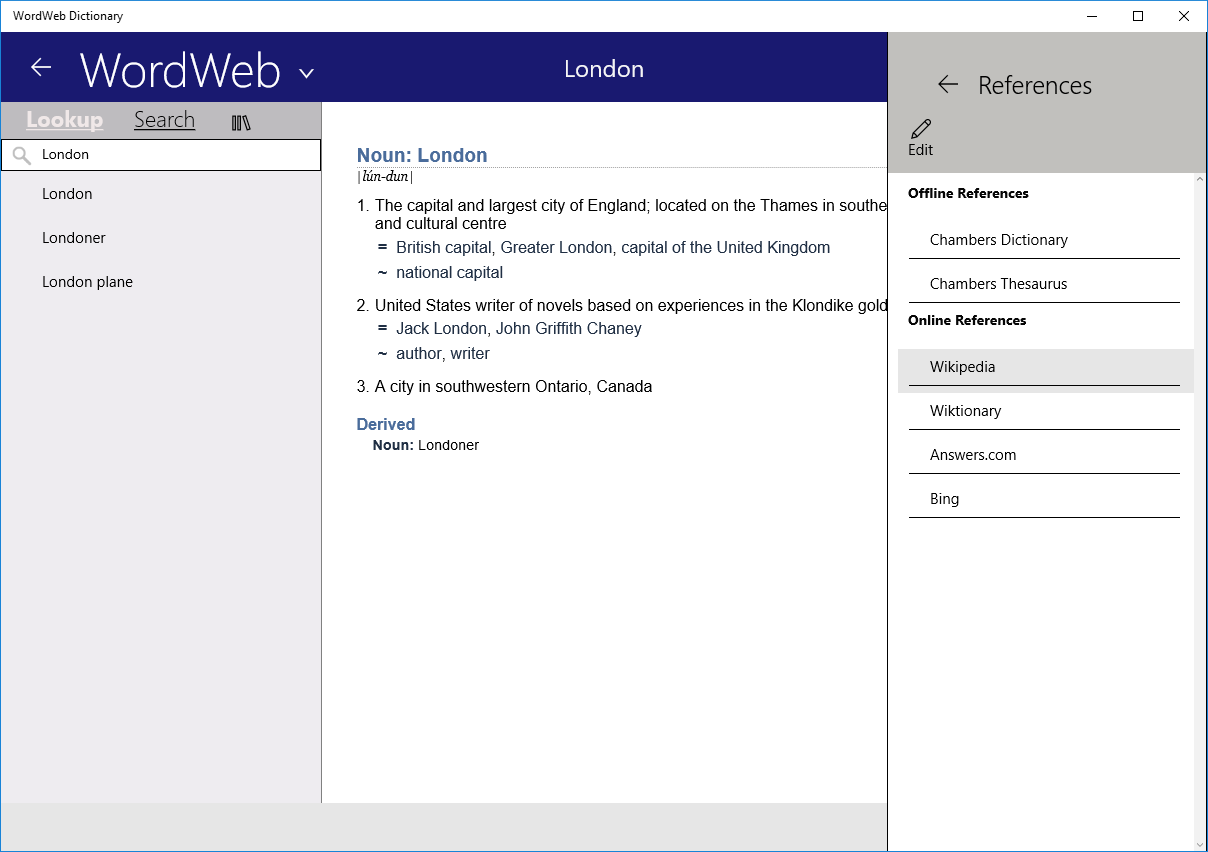Click the bookshelf references icon beside Search

240,120
